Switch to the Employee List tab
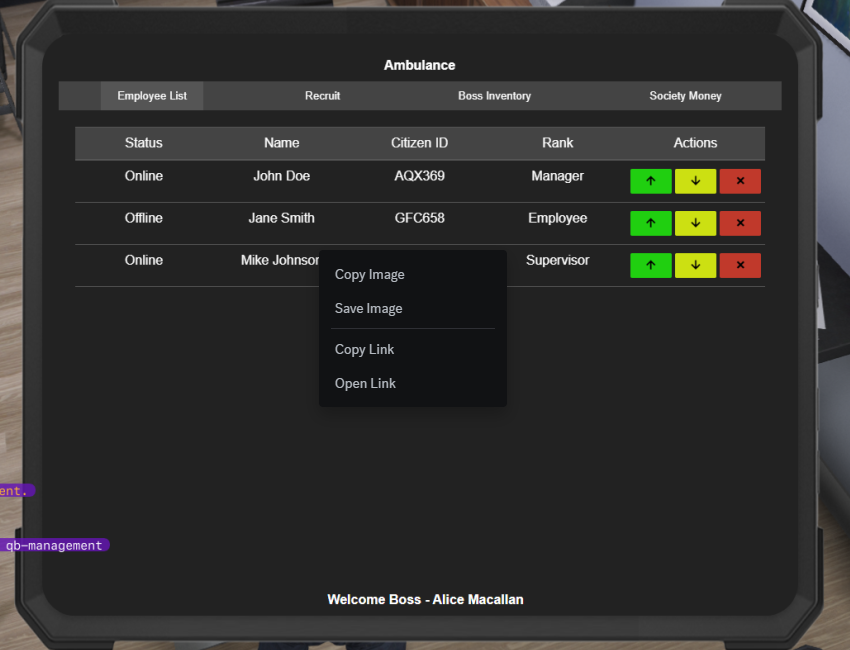Viewport: 850px width, 650px height. coord(152,96)
